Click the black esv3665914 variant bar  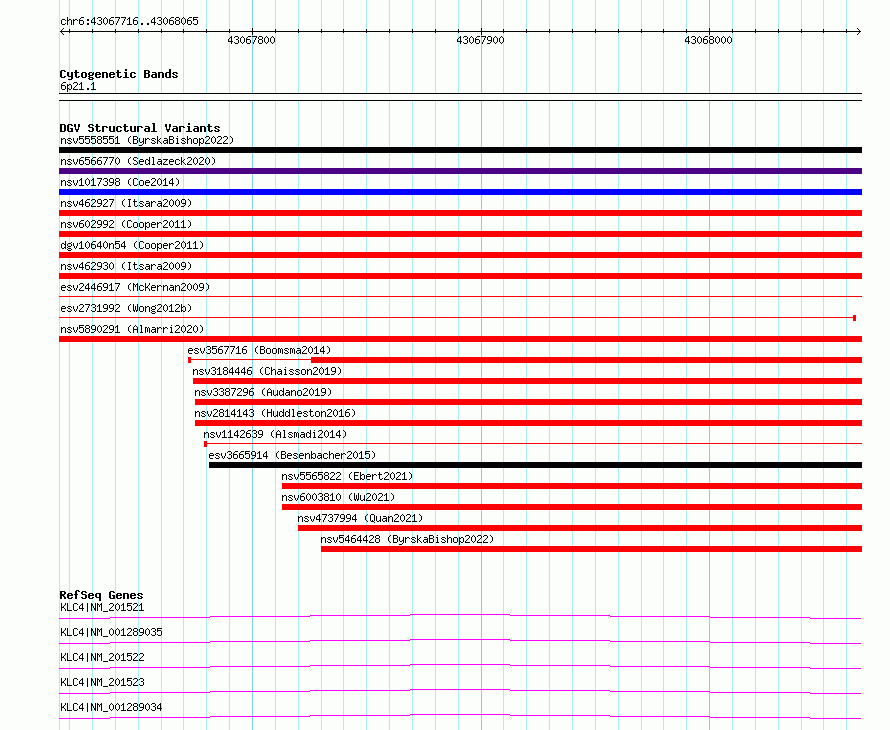(535, 465)
